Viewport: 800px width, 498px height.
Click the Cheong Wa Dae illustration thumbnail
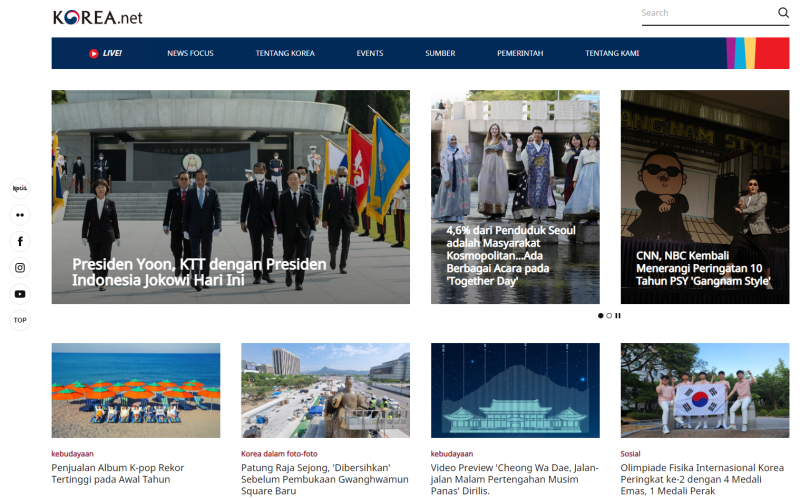click(x=515, y=390)
